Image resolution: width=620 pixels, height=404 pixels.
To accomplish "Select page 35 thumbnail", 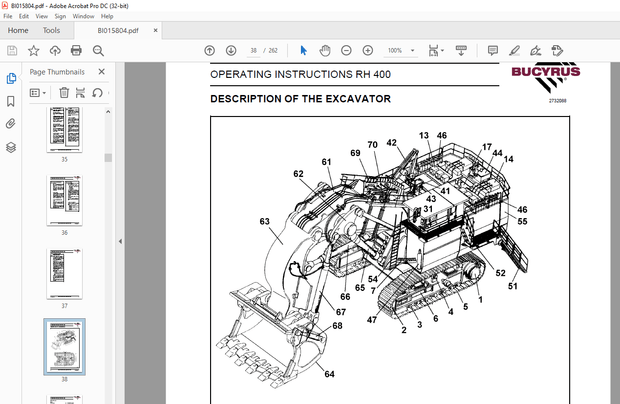I will click(64, 129).
